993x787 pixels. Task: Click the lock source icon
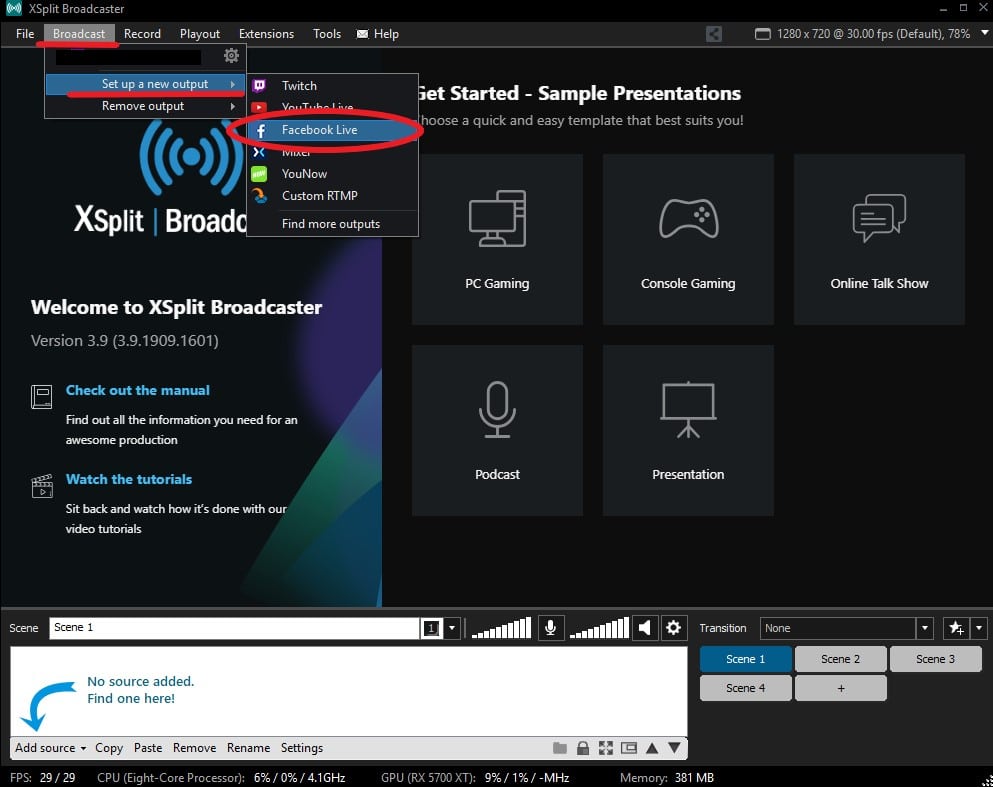click(x=582, y=748)
